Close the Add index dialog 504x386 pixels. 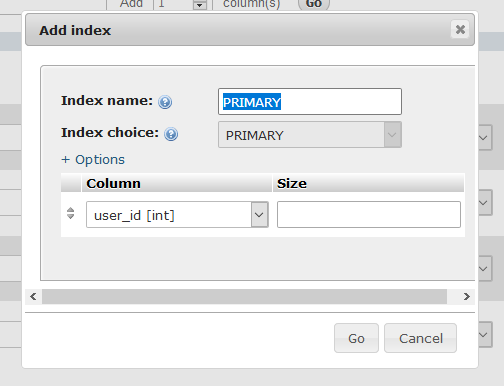[460, 29]
